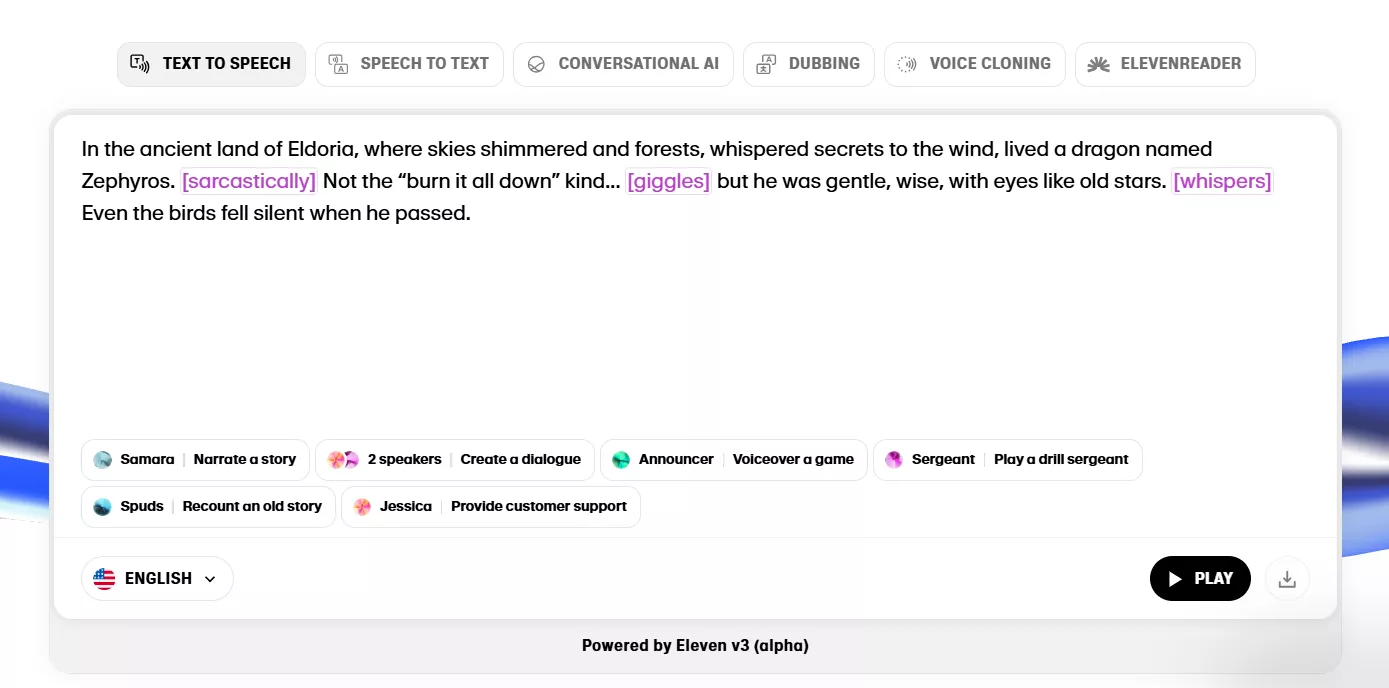
Task: Open the English language dropdown
Action: (157, 579)
